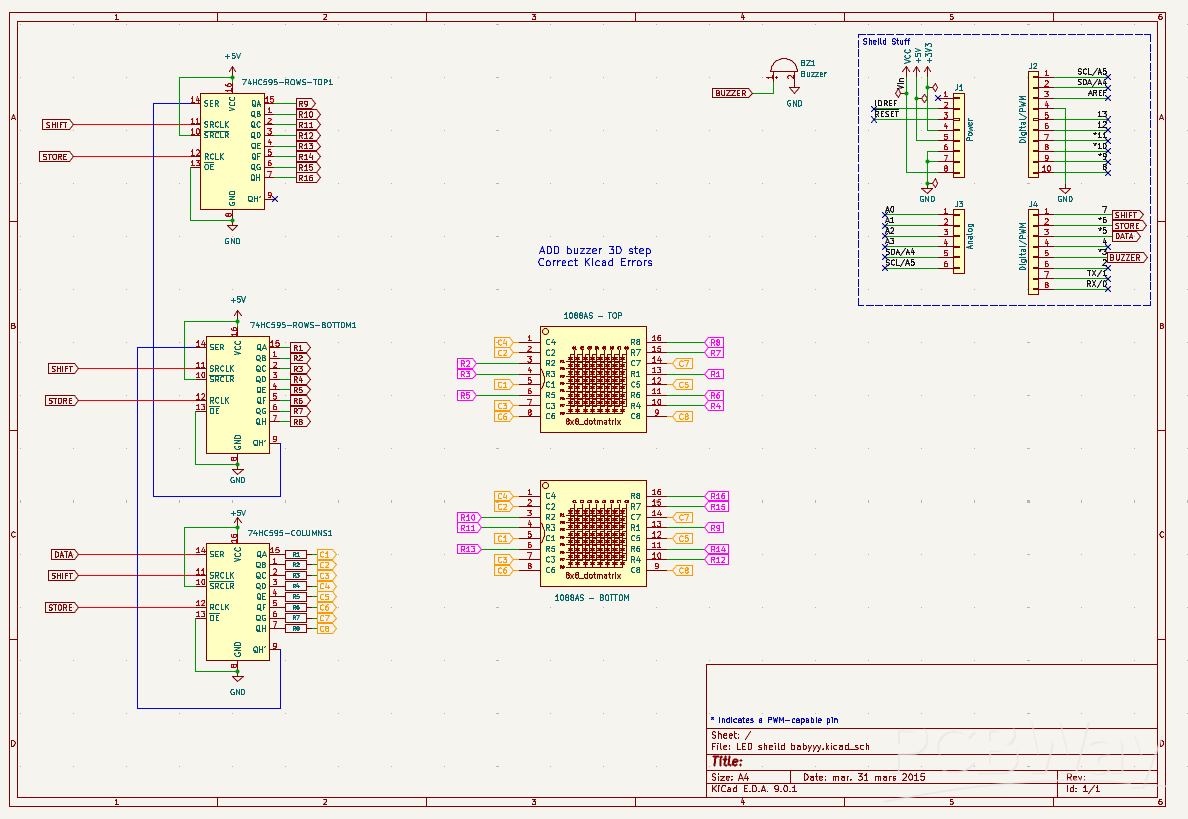Click the 1088AS - TOP dot matrix symbol

pyautogui.click(x=592, y=379)
